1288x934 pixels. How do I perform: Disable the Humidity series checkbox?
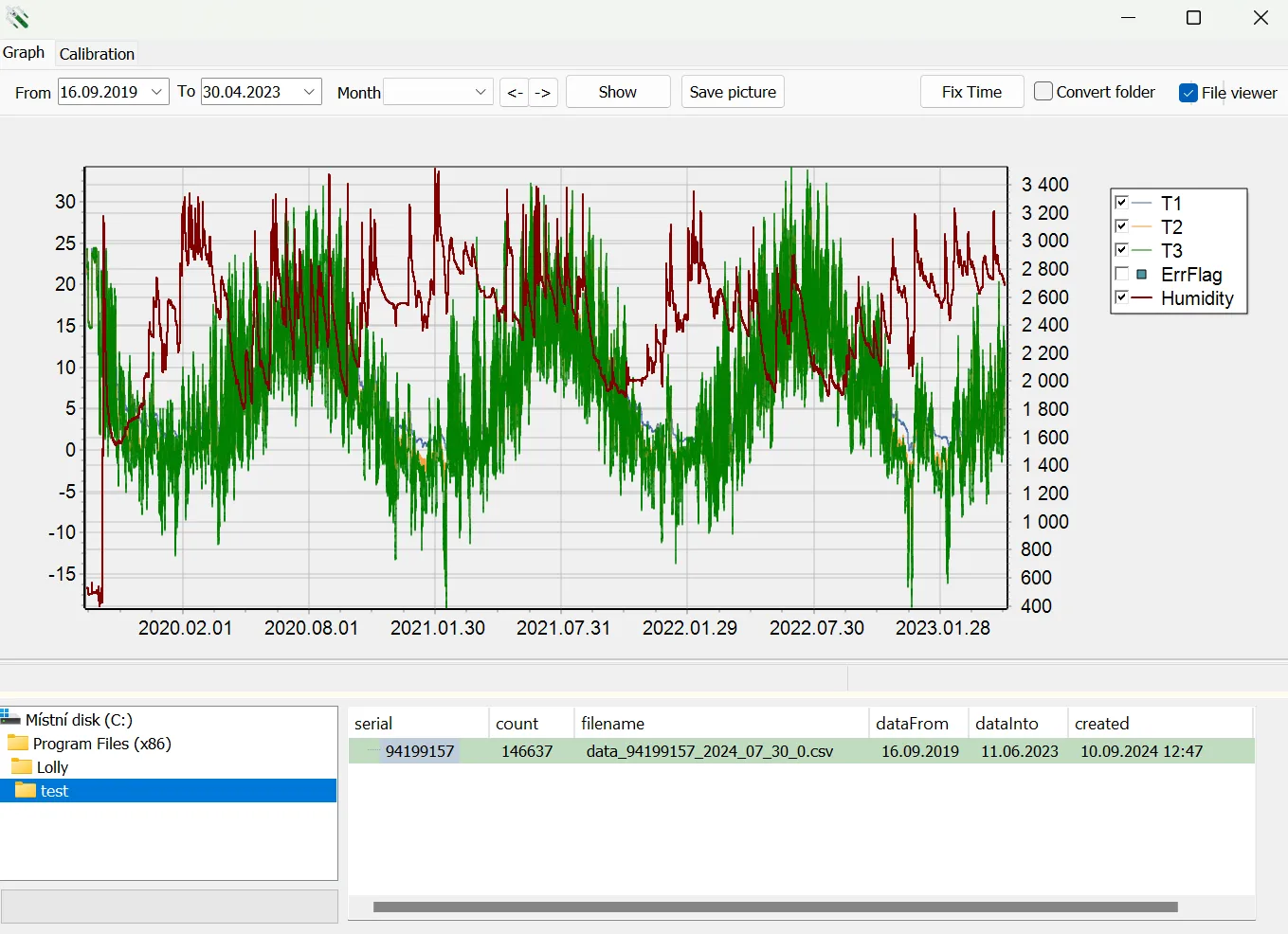pyautogui.click(x=1123, y=297)
